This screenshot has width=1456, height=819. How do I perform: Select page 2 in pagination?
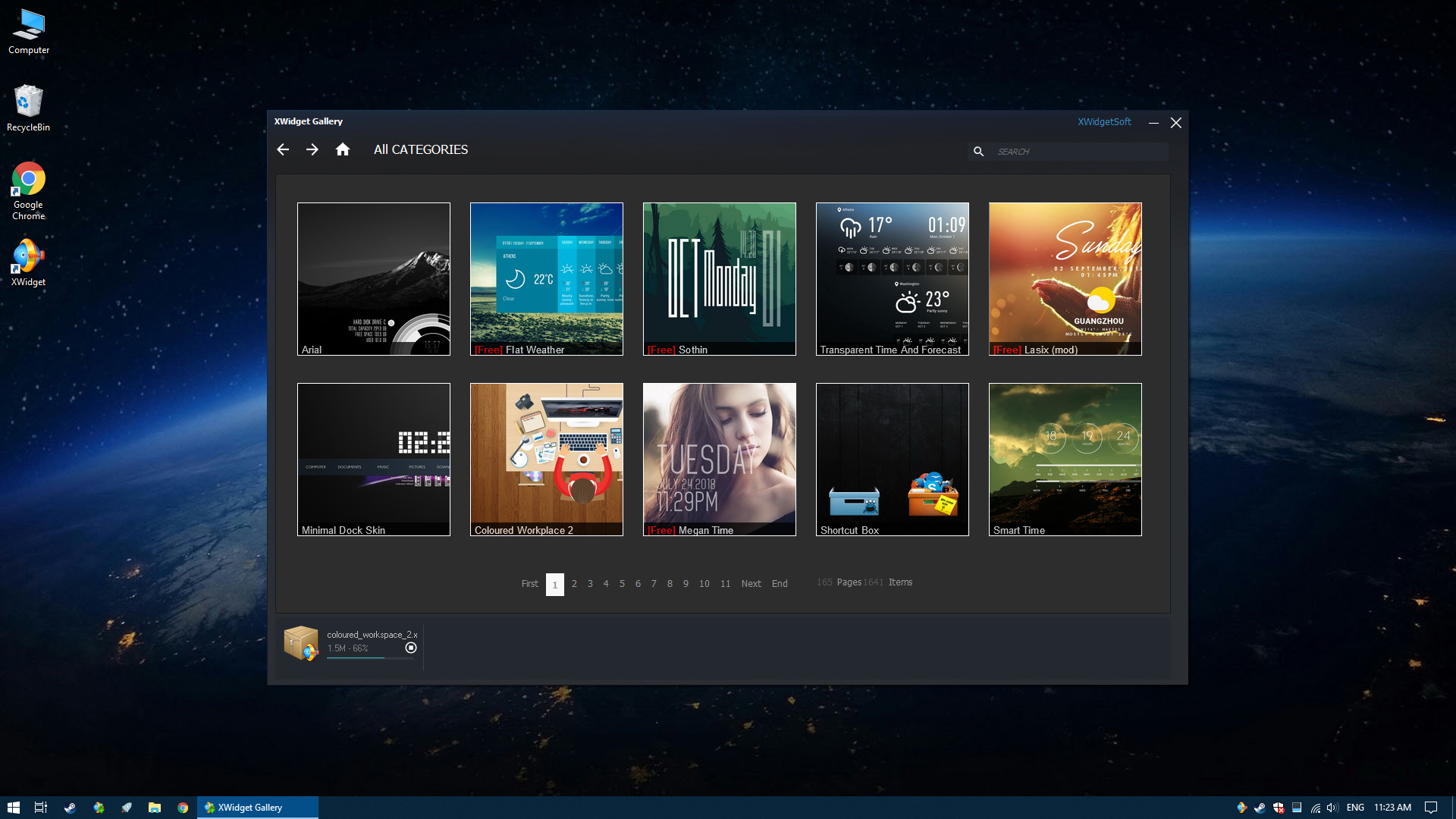574,583
